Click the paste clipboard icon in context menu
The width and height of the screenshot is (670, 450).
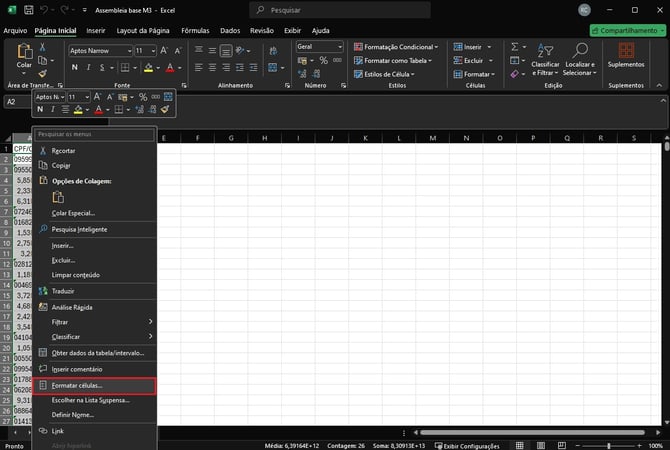[57, 197]
